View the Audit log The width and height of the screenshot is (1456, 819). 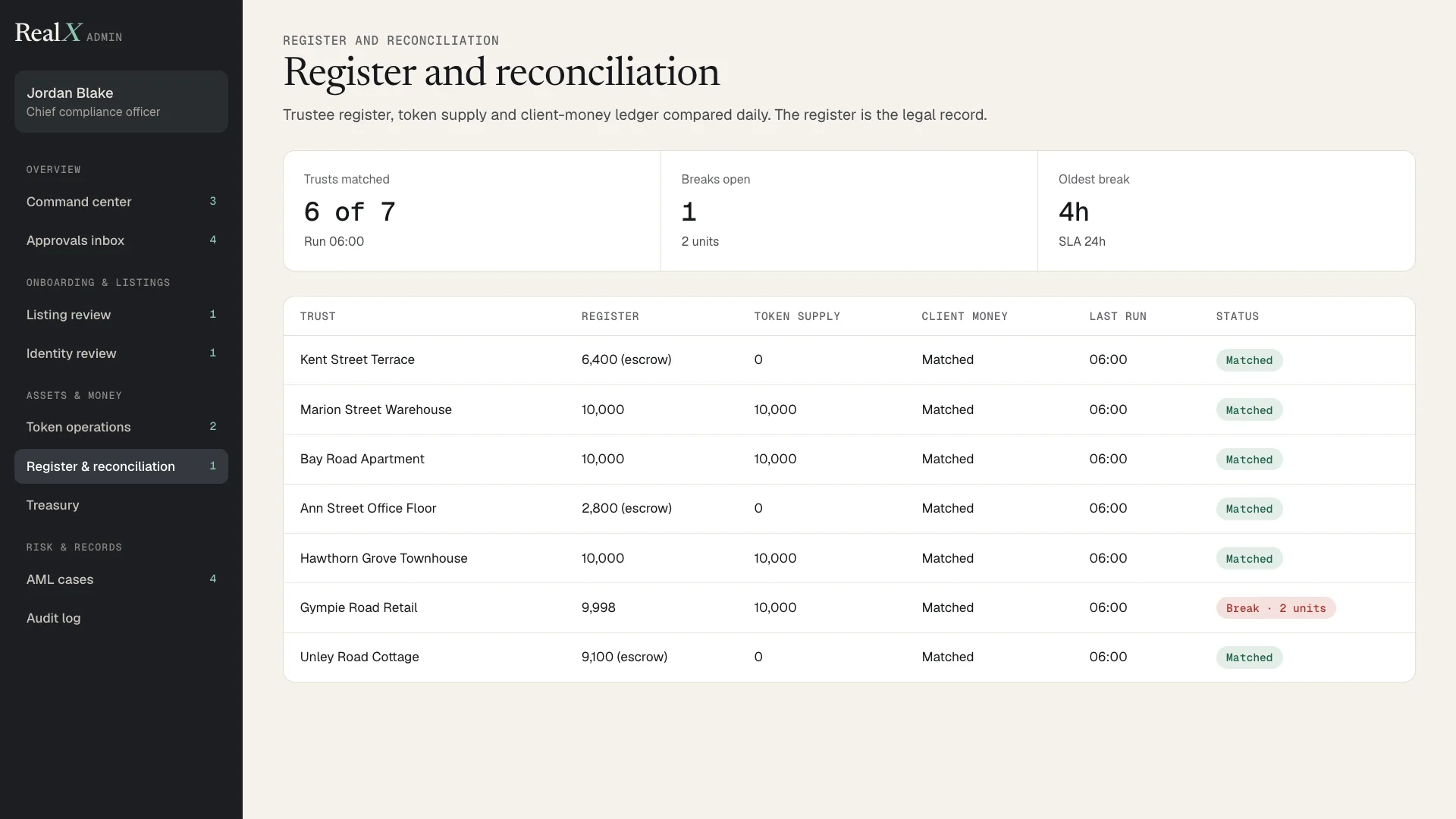pos(121,618)
